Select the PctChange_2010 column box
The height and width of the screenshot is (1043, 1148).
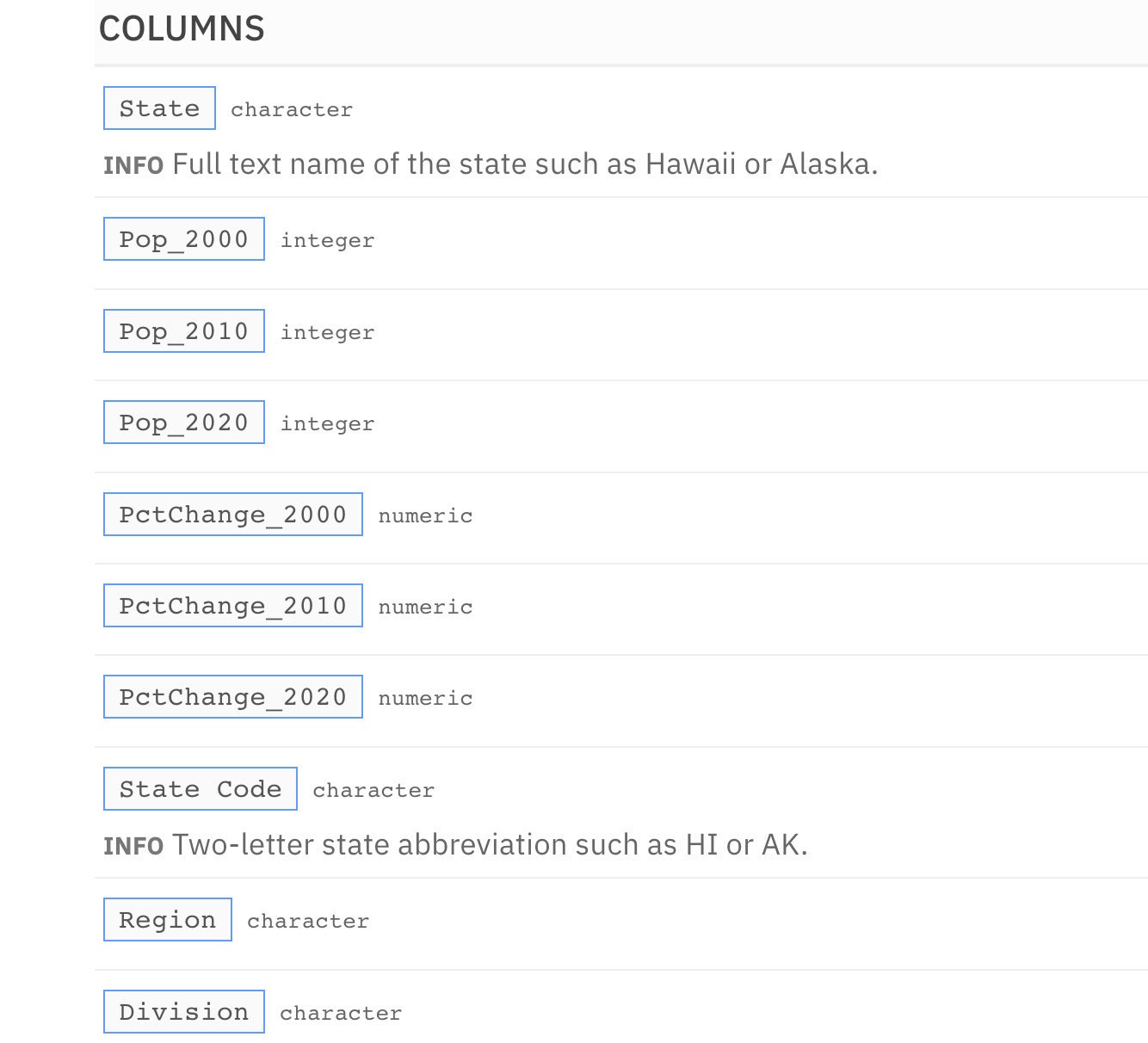[233, 606]
